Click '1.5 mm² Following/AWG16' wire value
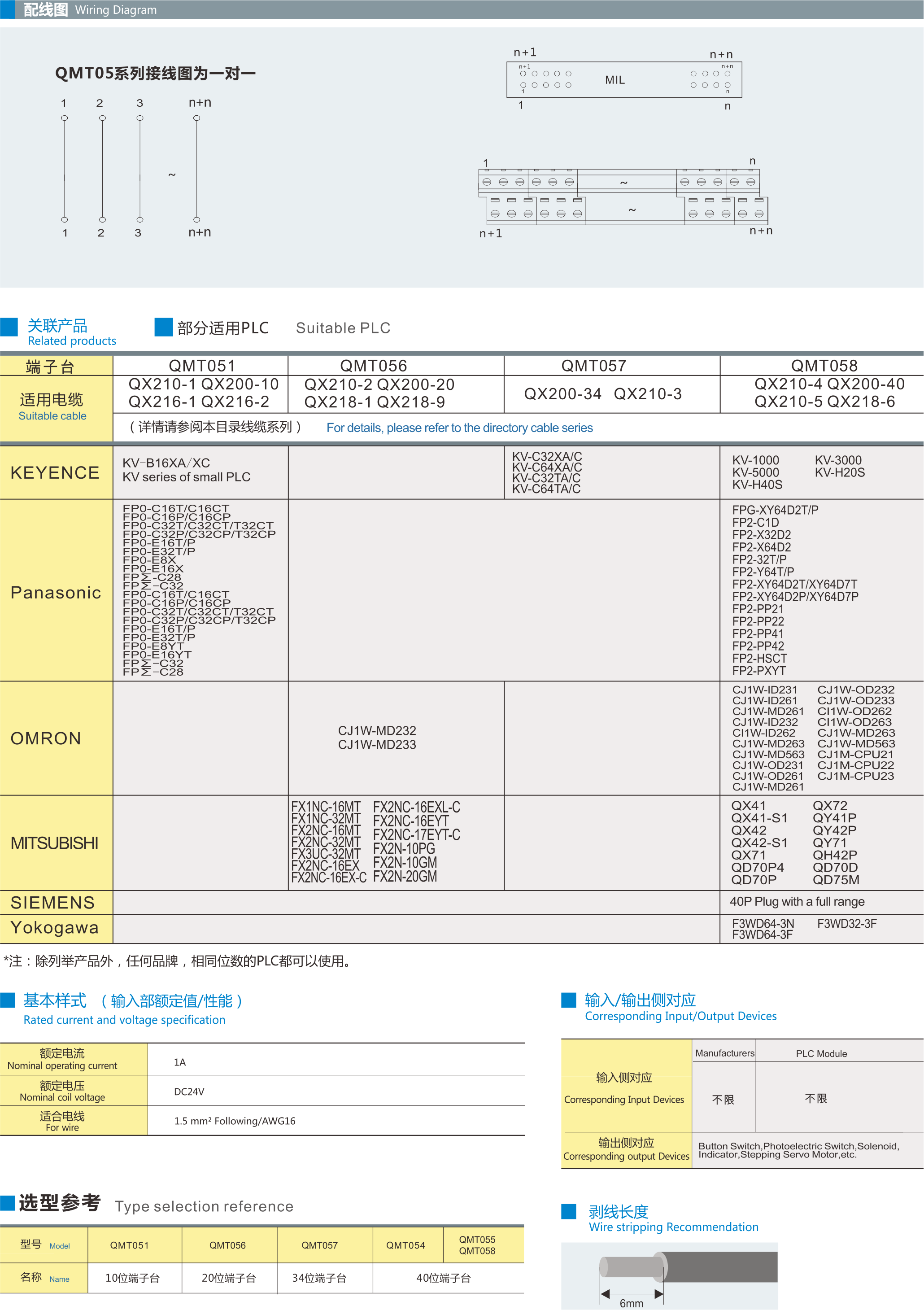The image size is (924, 1310). point(235,1121)
